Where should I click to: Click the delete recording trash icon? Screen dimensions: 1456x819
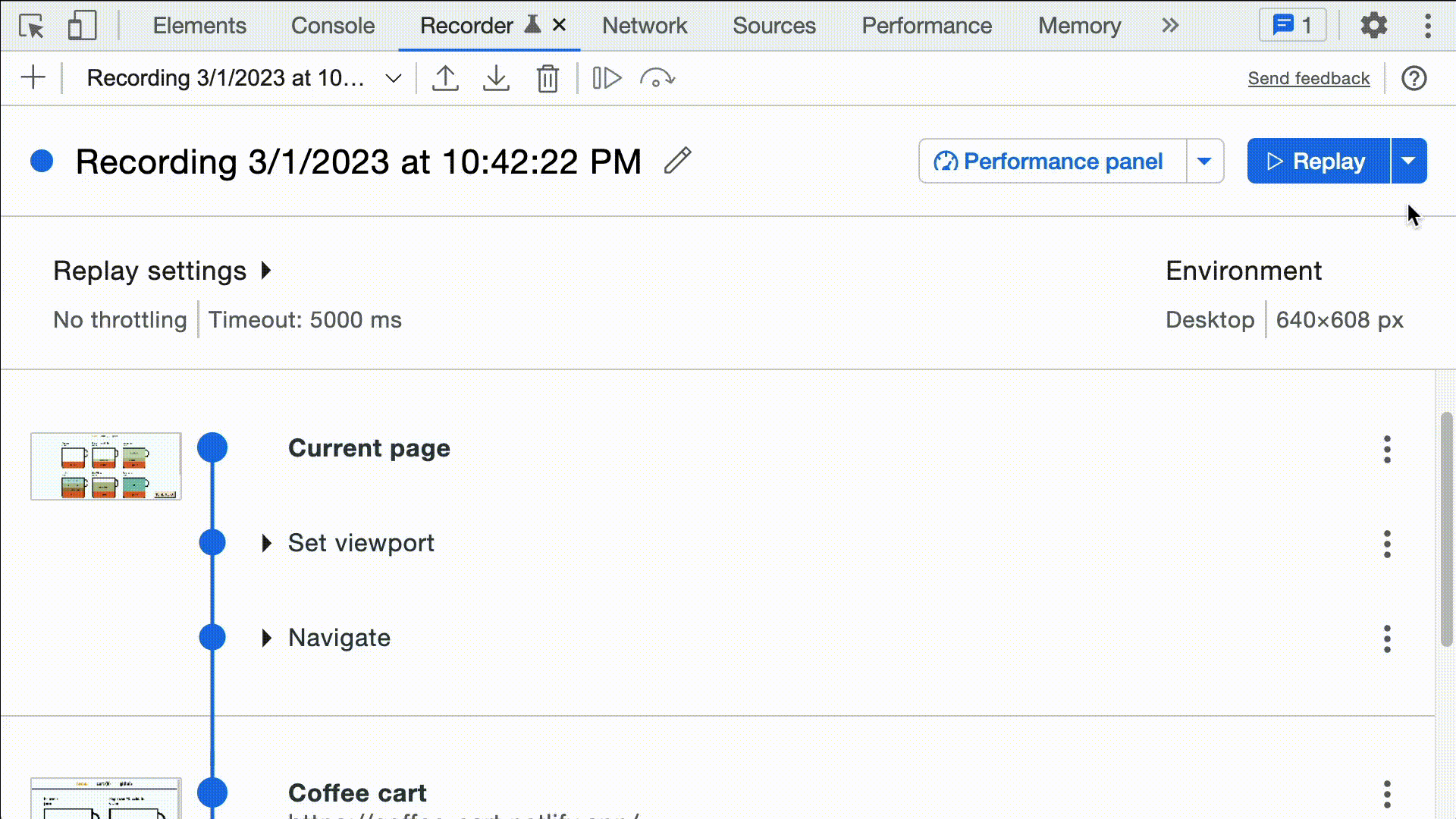tap(548, 78)
